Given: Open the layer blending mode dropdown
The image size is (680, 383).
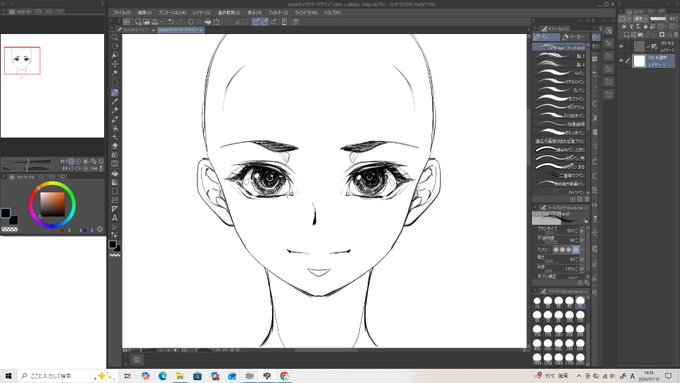Looking at the screenshot, I should (640, 19).
